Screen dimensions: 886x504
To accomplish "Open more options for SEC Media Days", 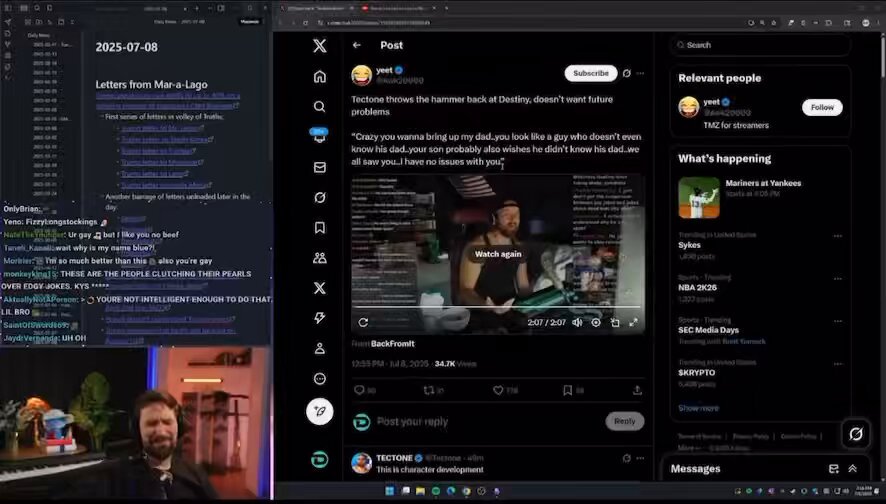I will click(x=837, y=321).
